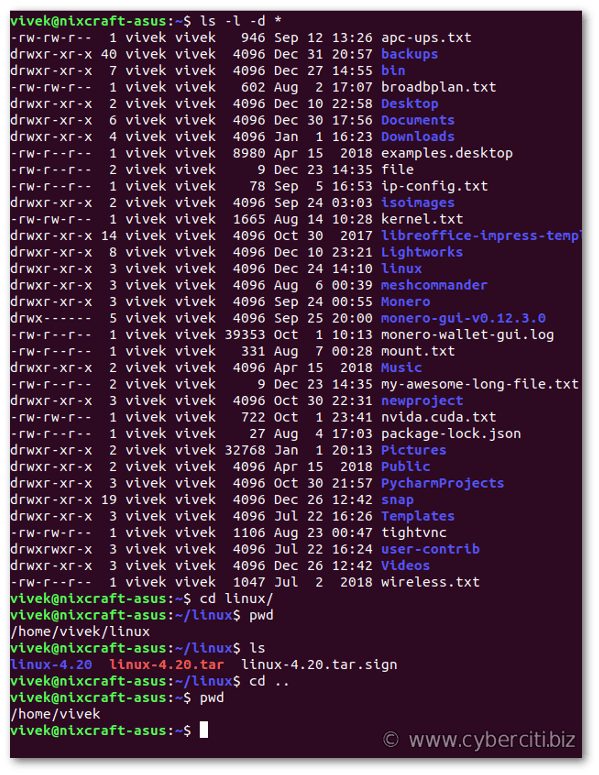Click the "ls -l -d *" command text

241,21
